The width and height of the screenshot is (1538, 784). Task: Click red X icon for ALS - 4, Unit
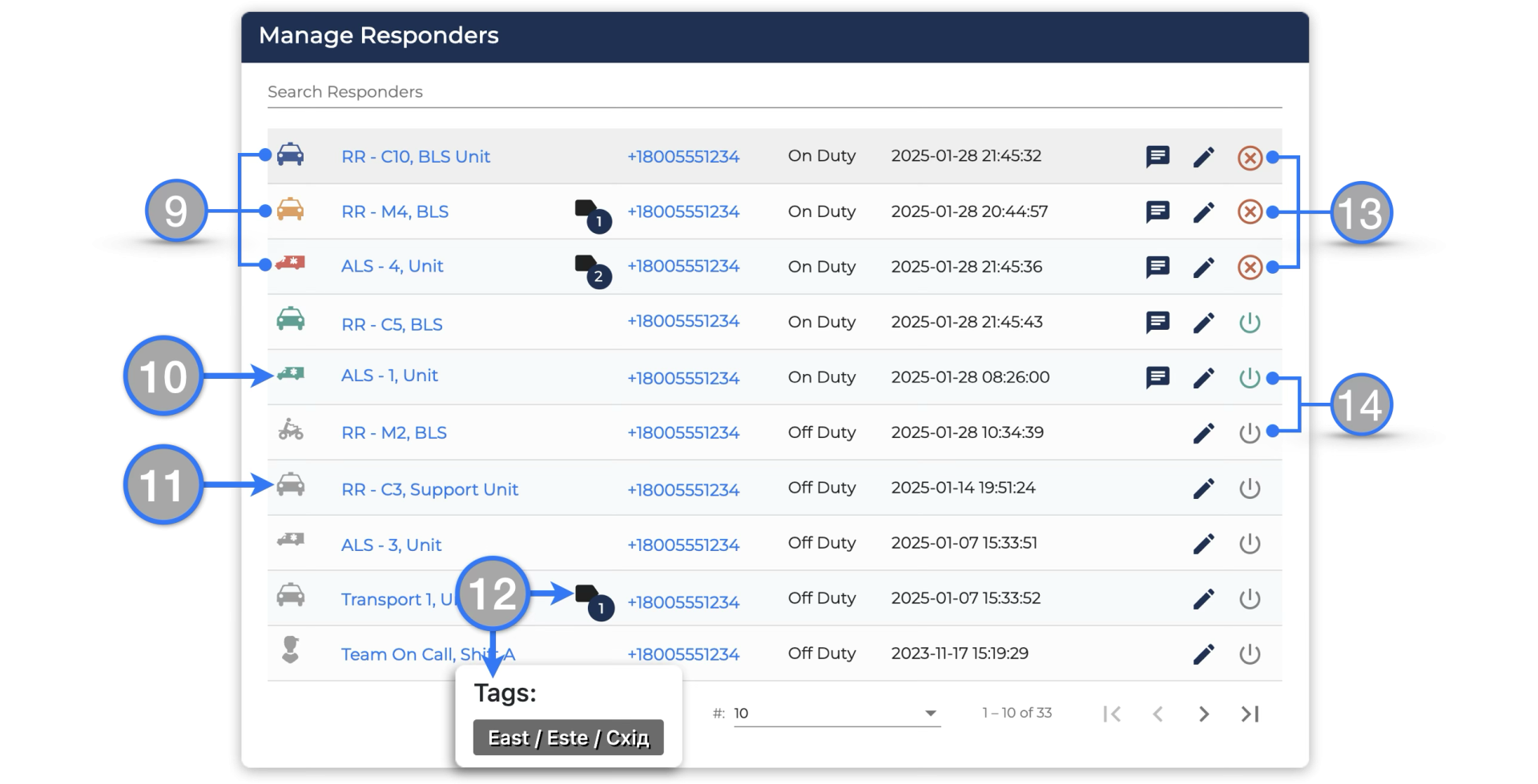(x=1250, y=267)
